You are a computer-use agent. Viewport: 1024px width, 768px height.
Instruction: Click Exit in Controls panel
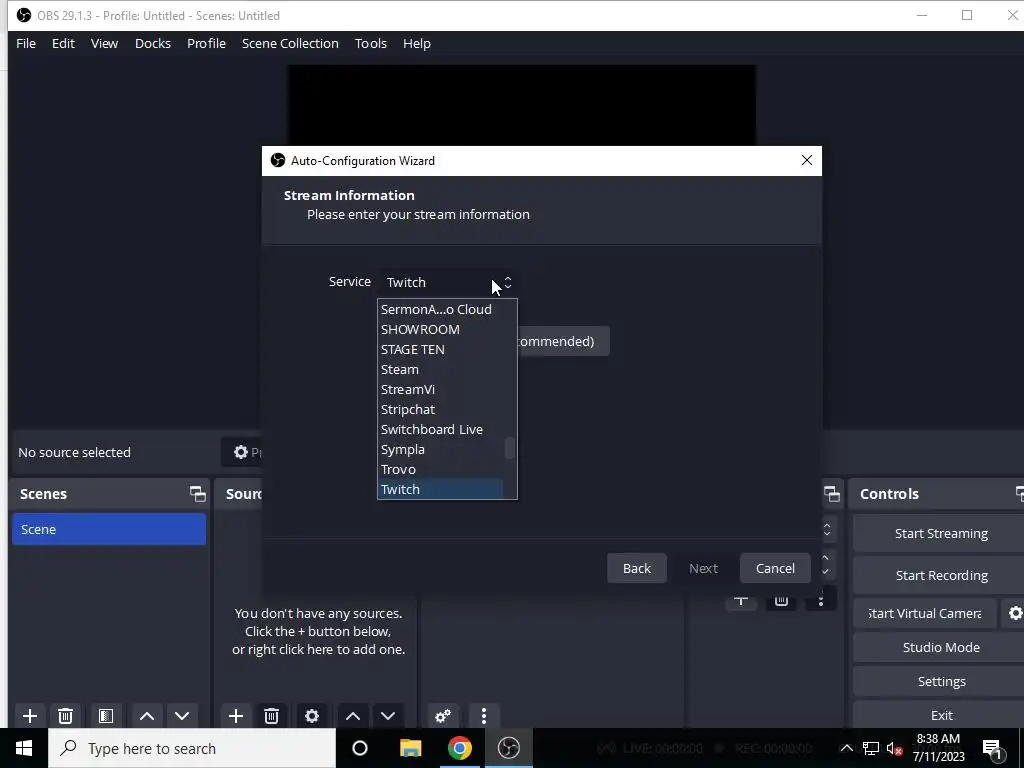(x=941, y=715)
